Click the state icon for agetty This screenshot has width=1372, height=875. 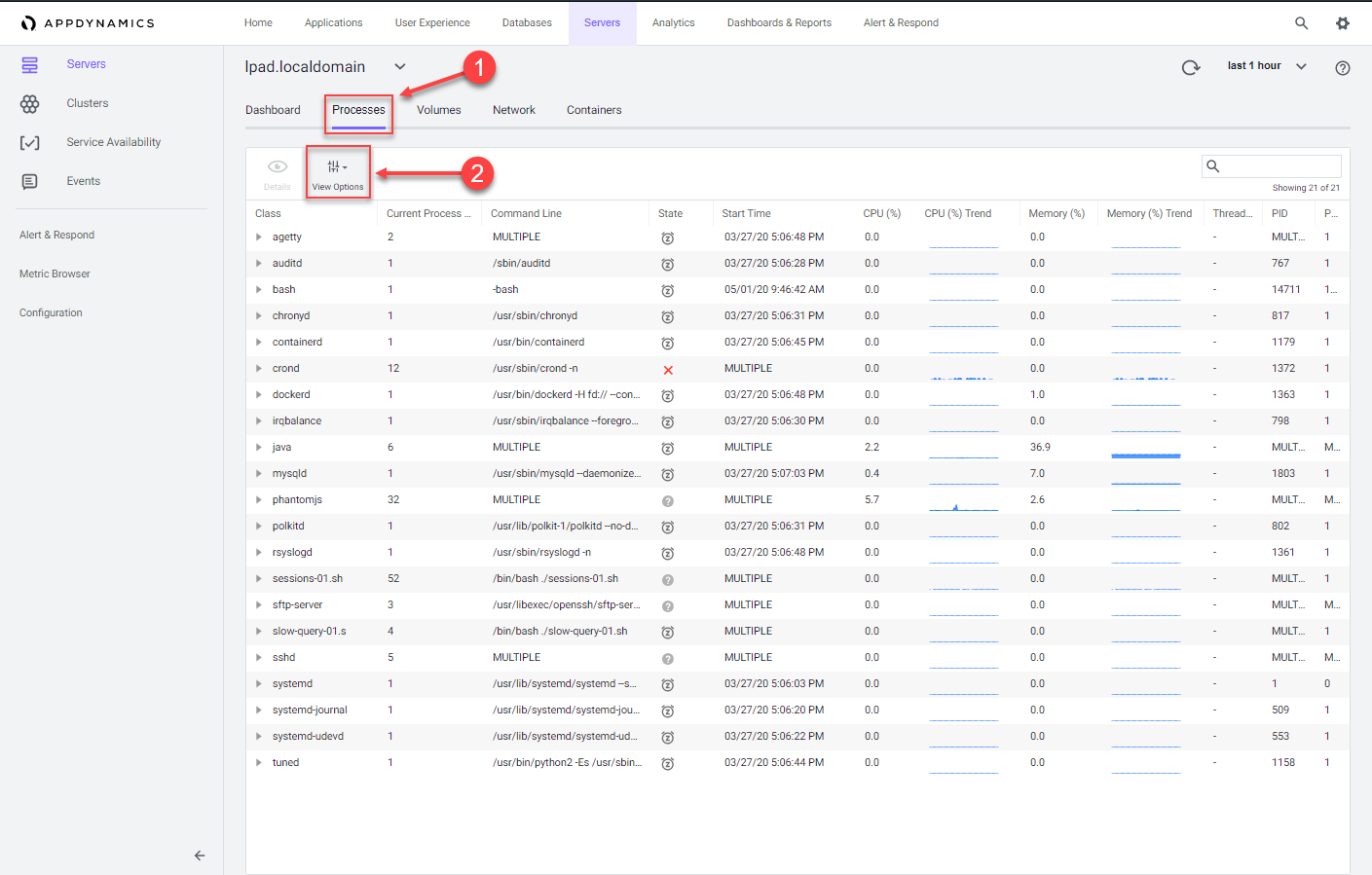[668, 237]
